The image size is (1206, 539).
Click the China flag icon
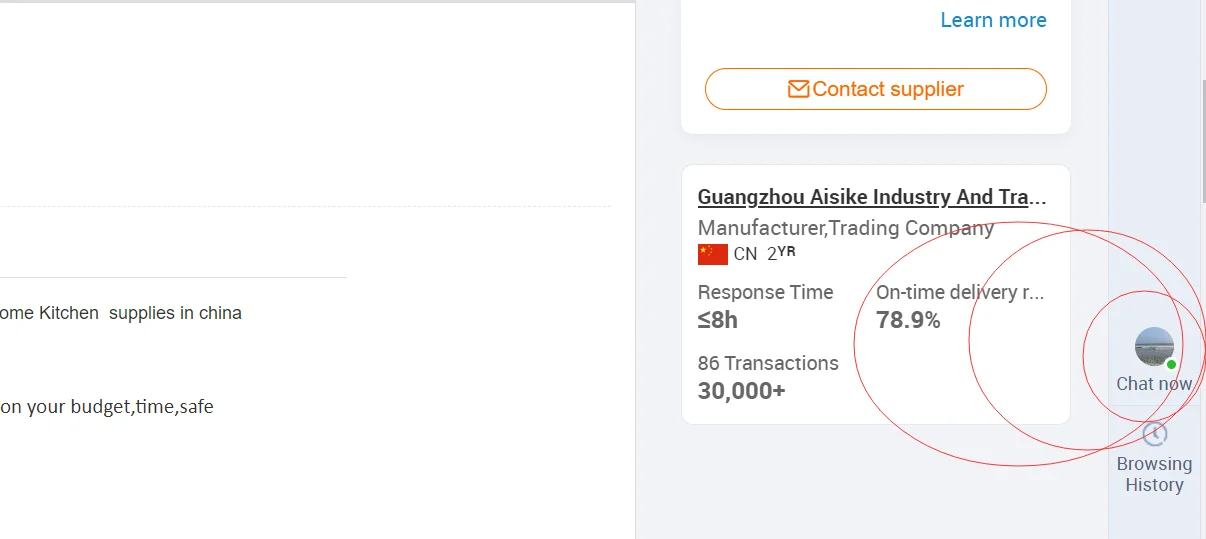click(x=712, y=254)
